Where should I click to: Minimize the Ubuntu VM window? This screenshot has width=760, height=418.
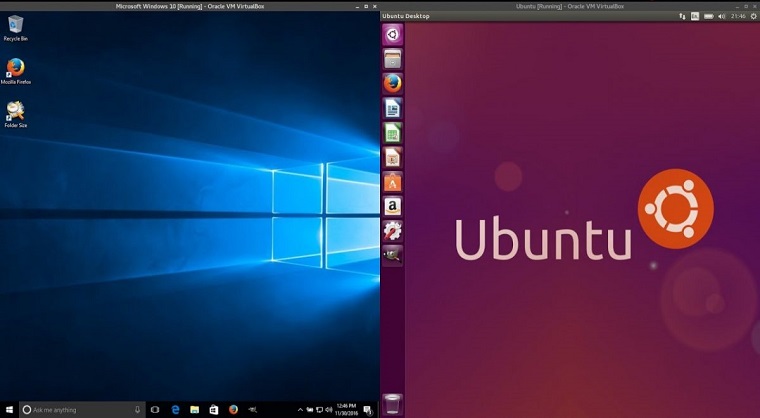coord(738,6)
